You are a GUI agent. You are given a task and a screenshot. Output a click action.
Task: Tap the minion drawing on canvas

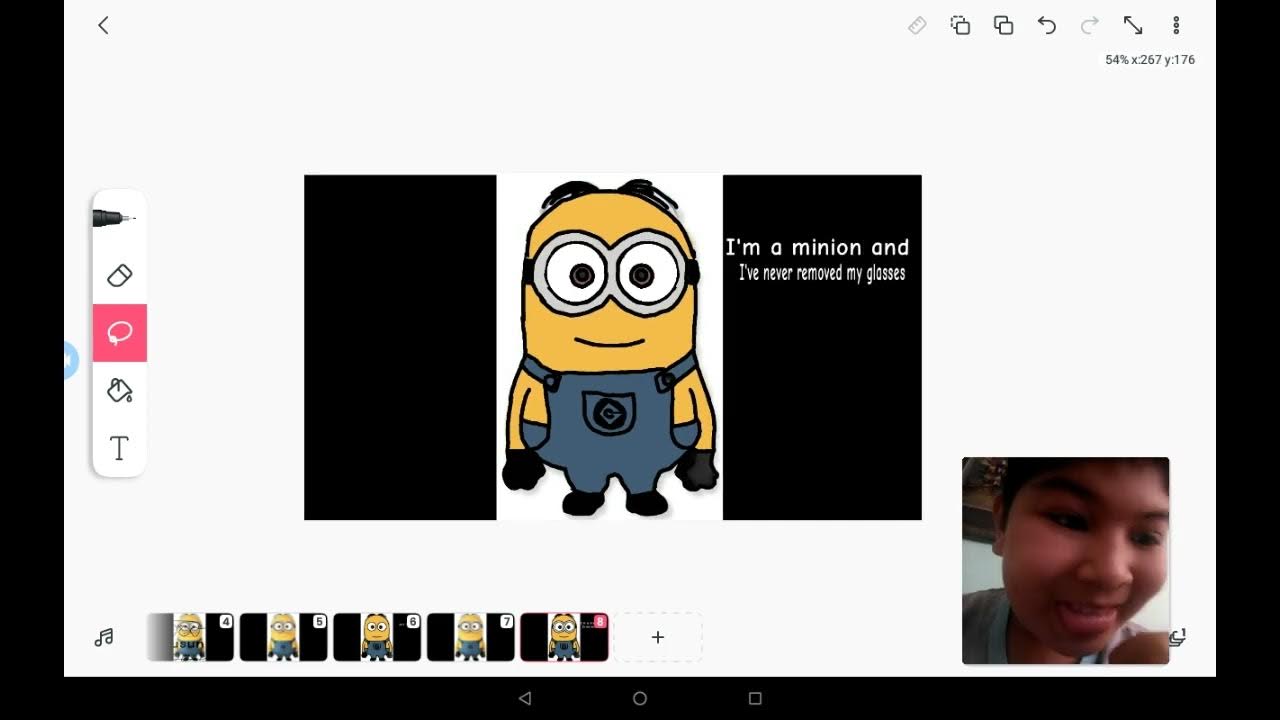coord(610,347)
